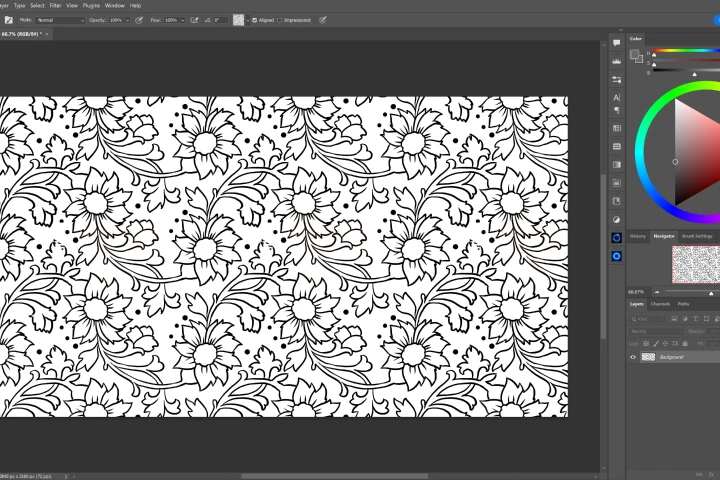The image size is (720, 480).
Task: Close the 66.7% document tab
Action: coord(47,34)
